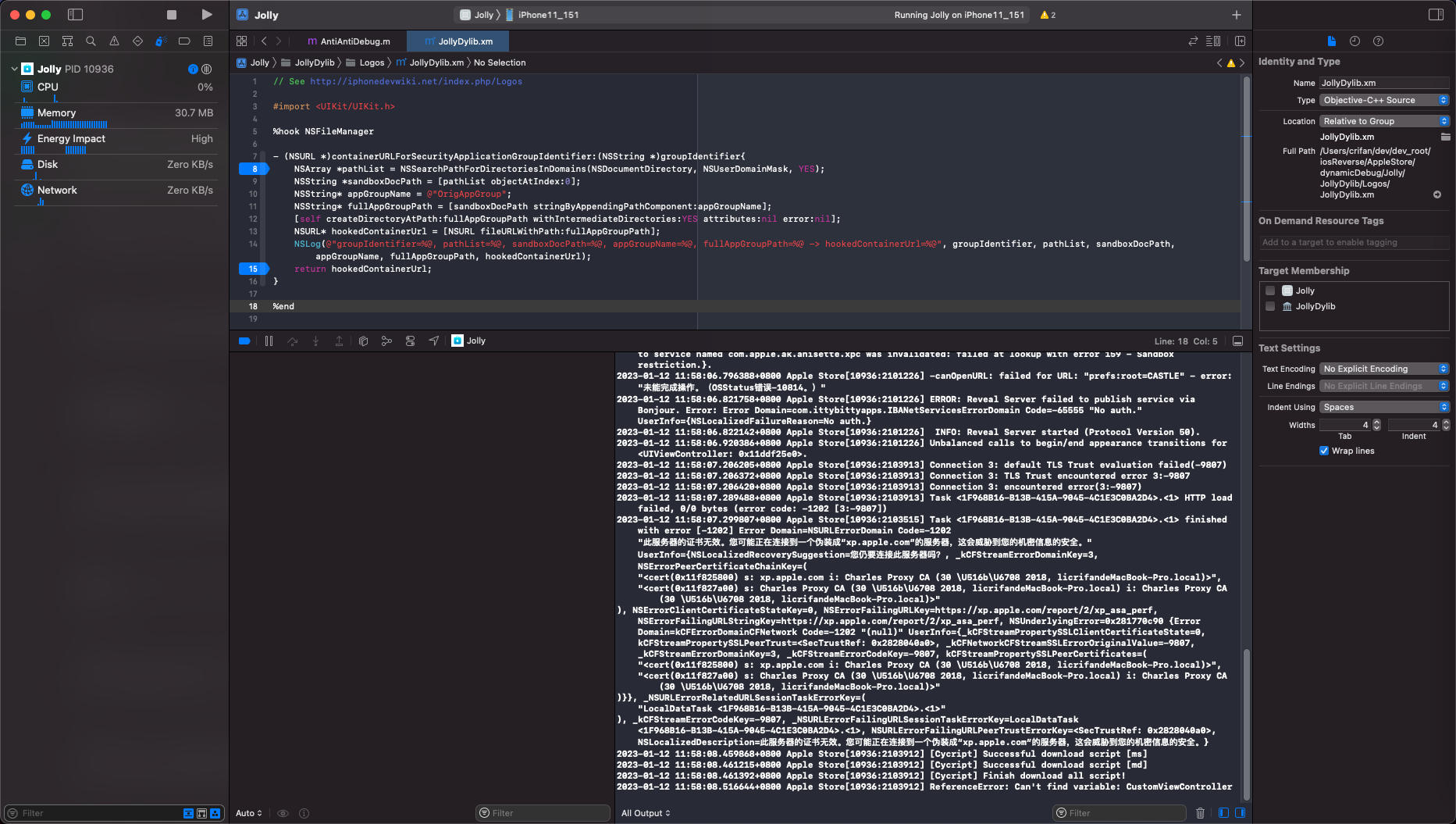Toggle the navigator sidebar

coord(76,15)
